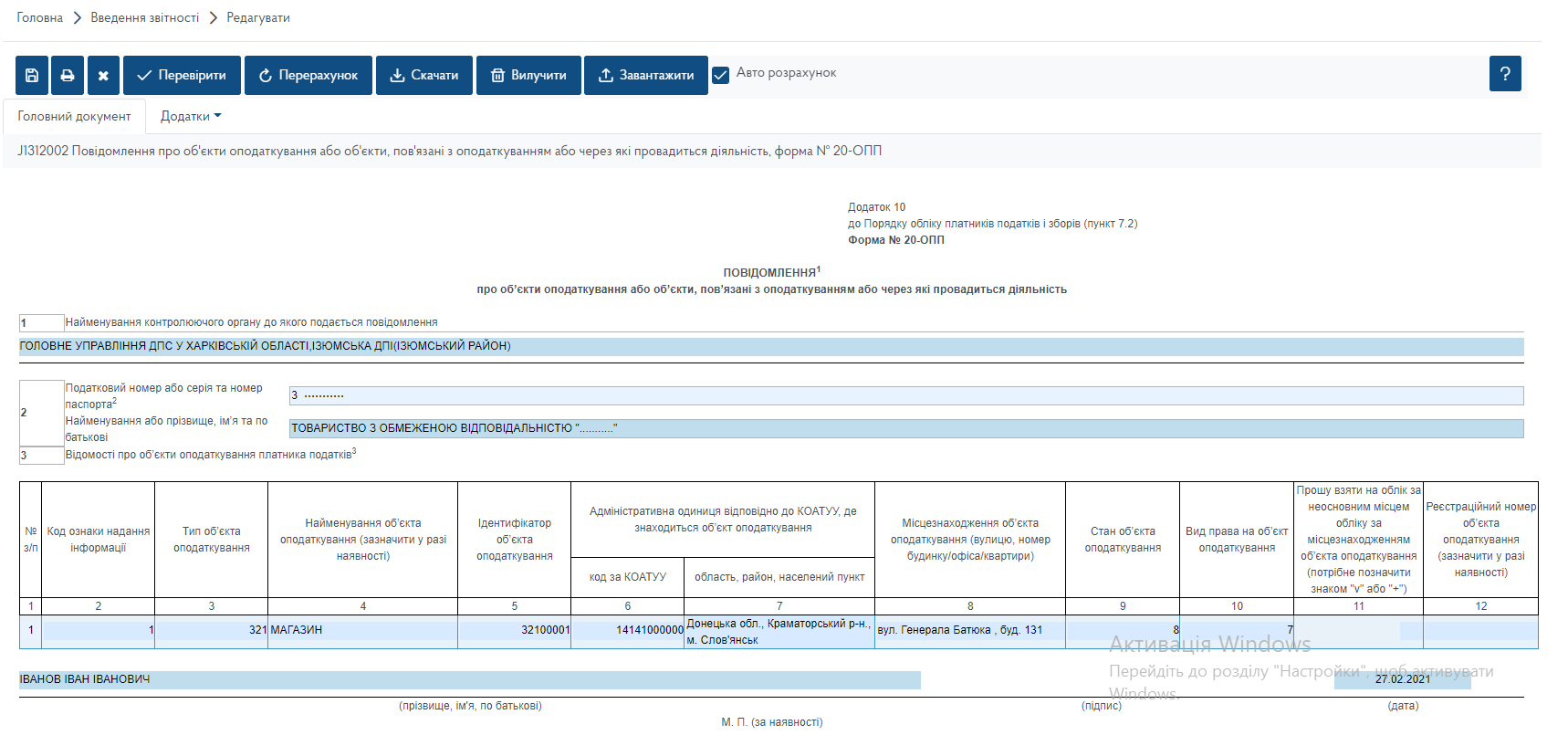Screen dimensions: 1568x746
Task: Click the print icon button
Action: 68,75
